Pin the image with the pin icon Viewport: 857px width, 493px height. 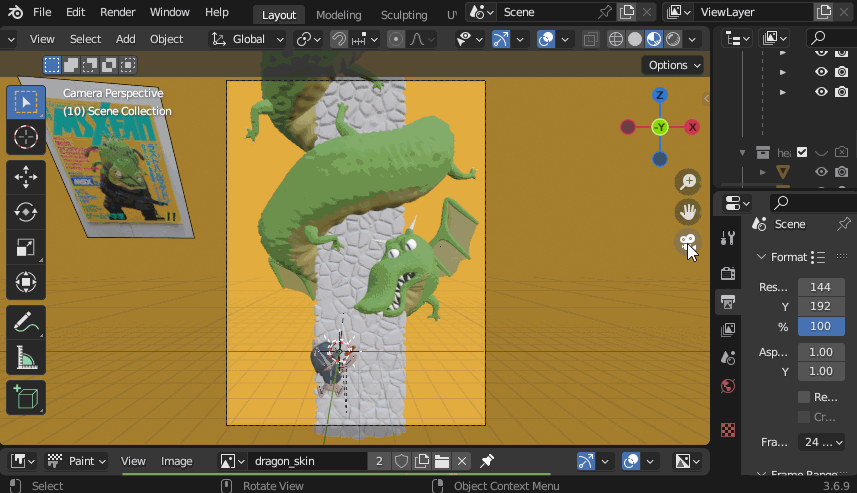tap(486, 461)
